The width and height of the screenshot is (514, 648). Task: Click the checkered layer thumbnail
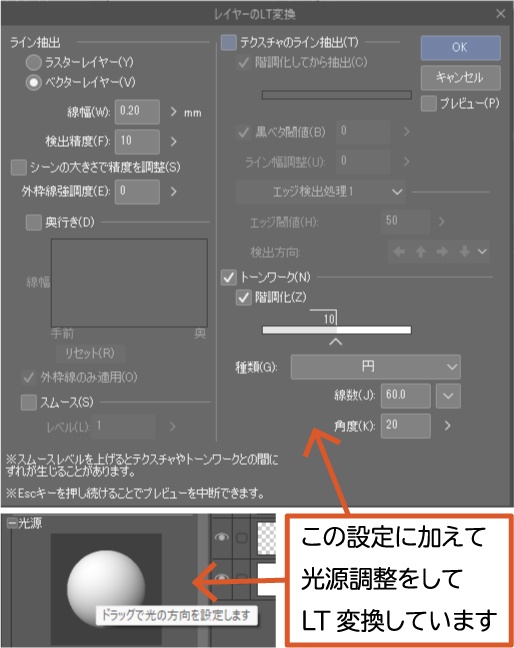click(267, 538)
